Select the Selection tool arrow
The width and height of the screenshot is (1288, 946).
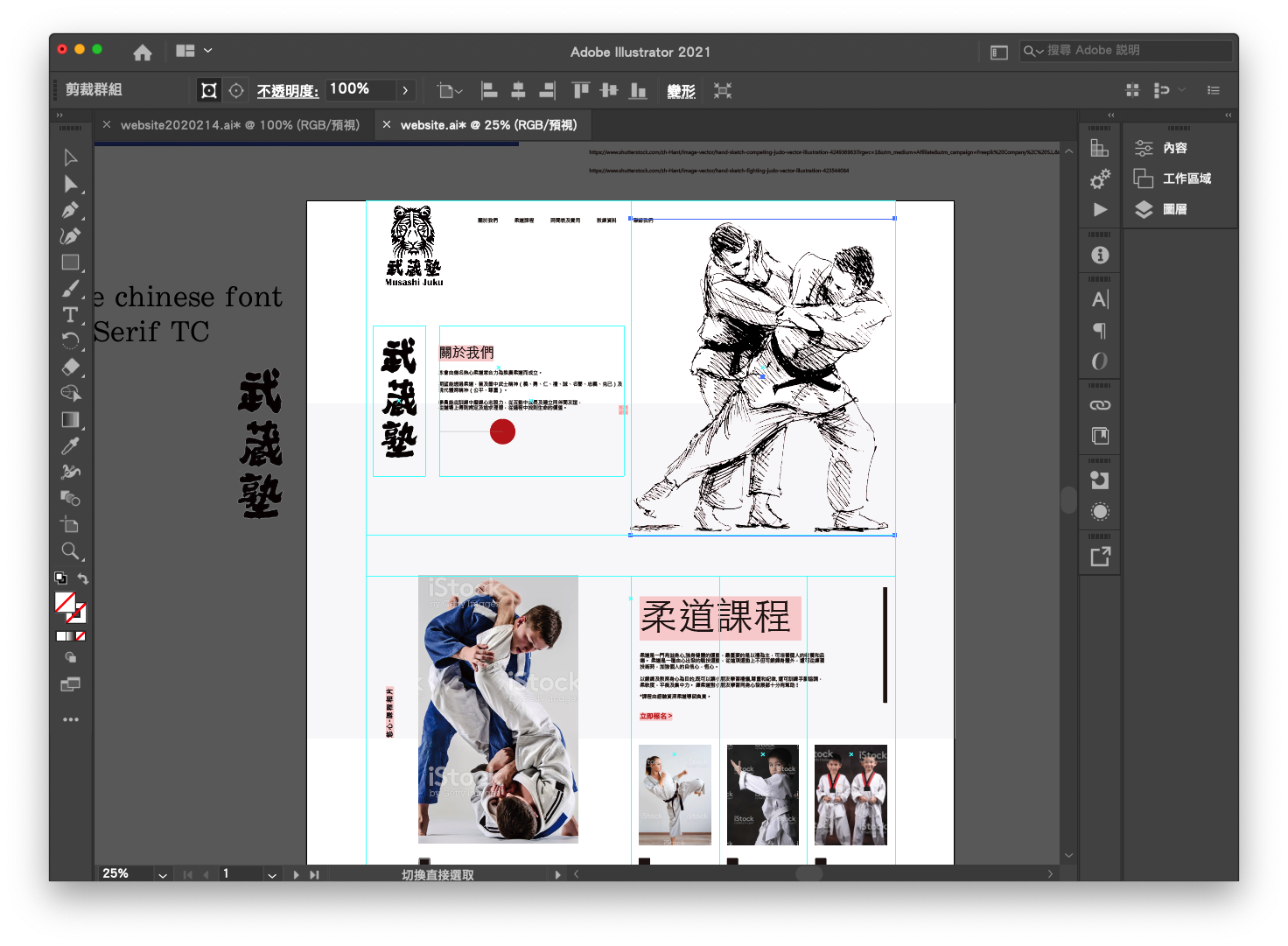71,158
